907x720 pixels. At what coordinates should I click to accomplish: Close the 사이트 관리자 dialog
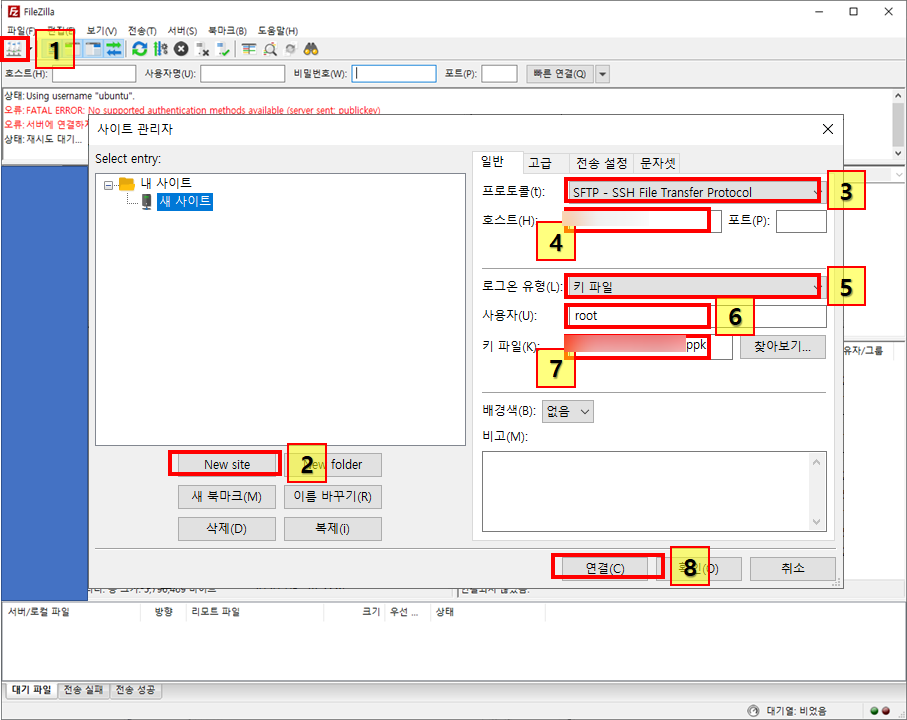(x=828, y=129)
